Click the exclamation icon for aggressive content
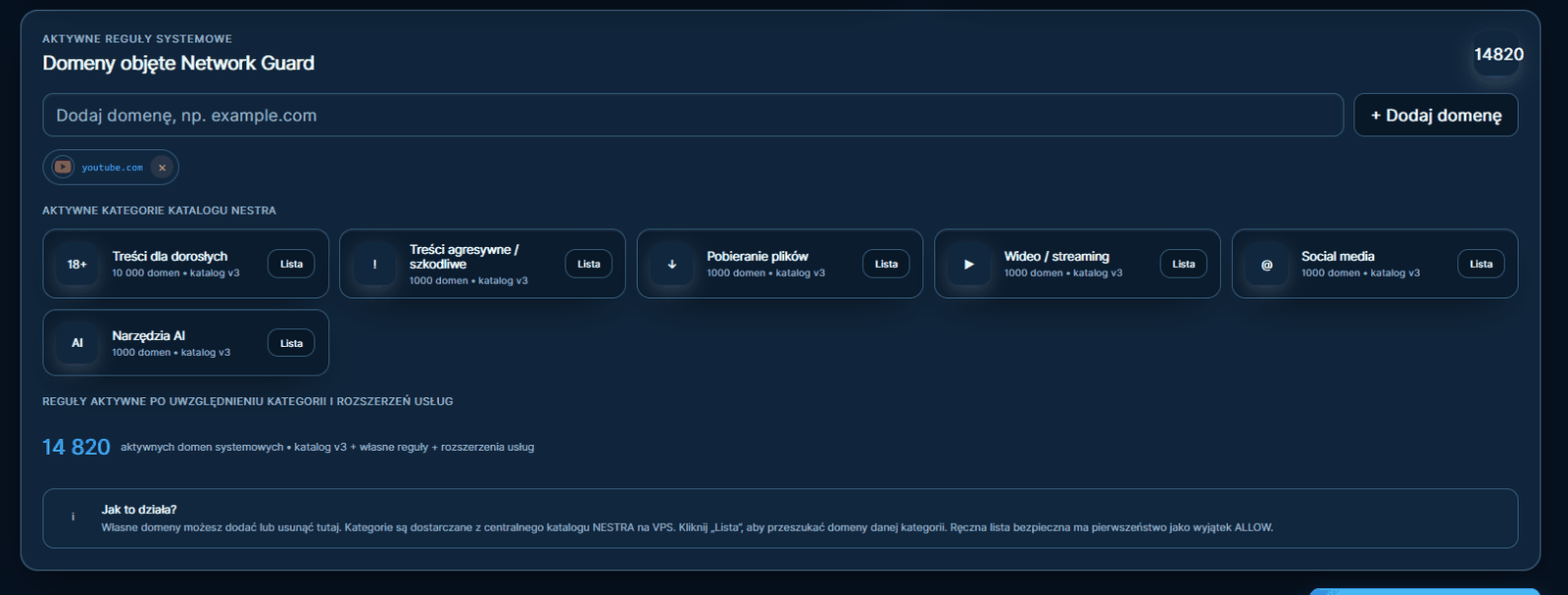 click(374, 264)
